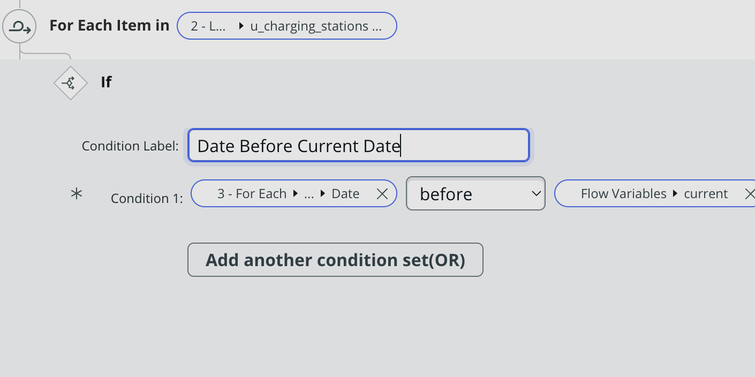The width and height of the screenshot is (755, 377).
Task: Click the For Each loop icon
Action: [x=20, y=27]
